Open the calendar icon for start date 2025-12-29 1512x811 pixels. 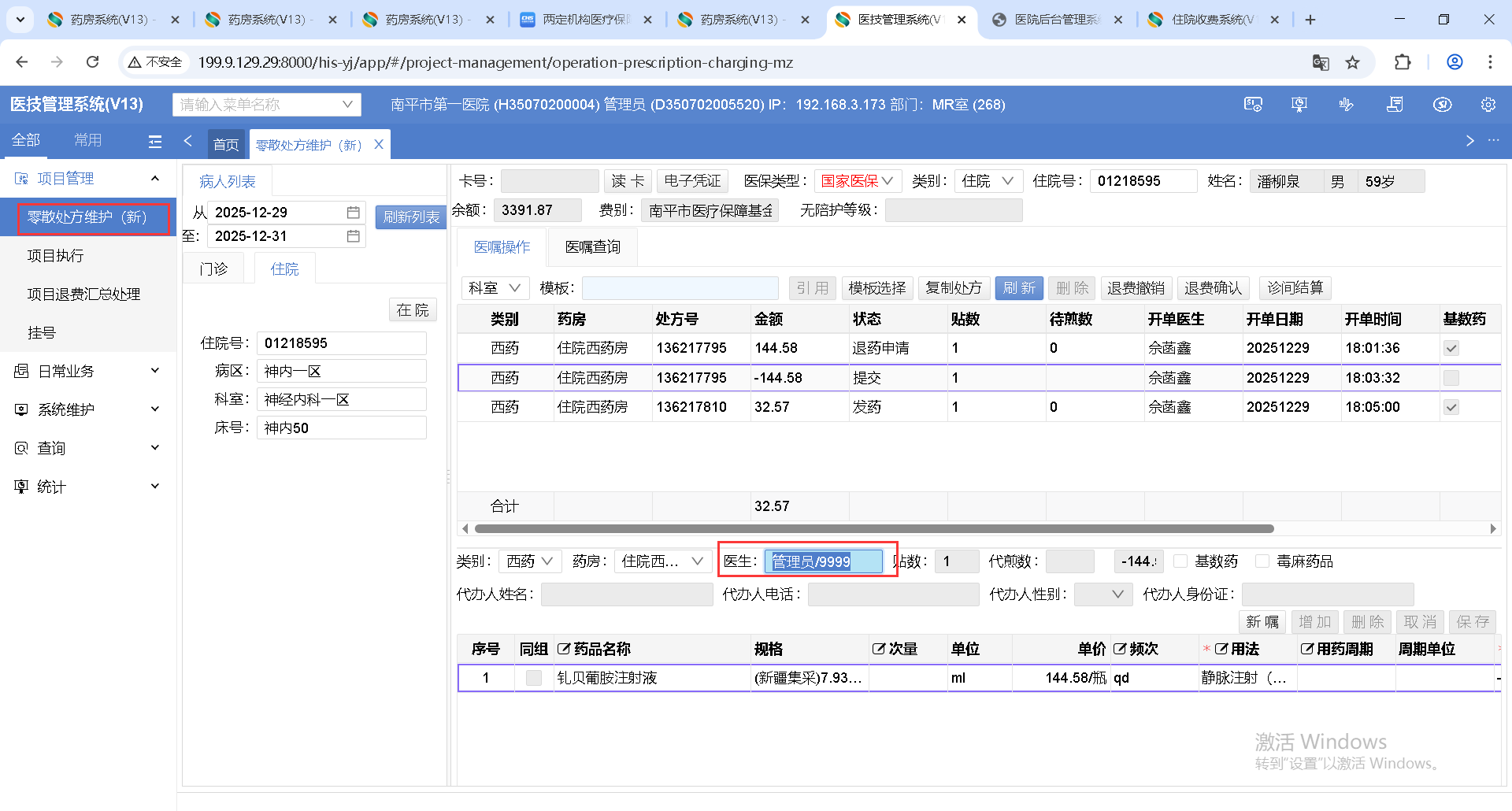pyautogui.click(x=353, y=213)
